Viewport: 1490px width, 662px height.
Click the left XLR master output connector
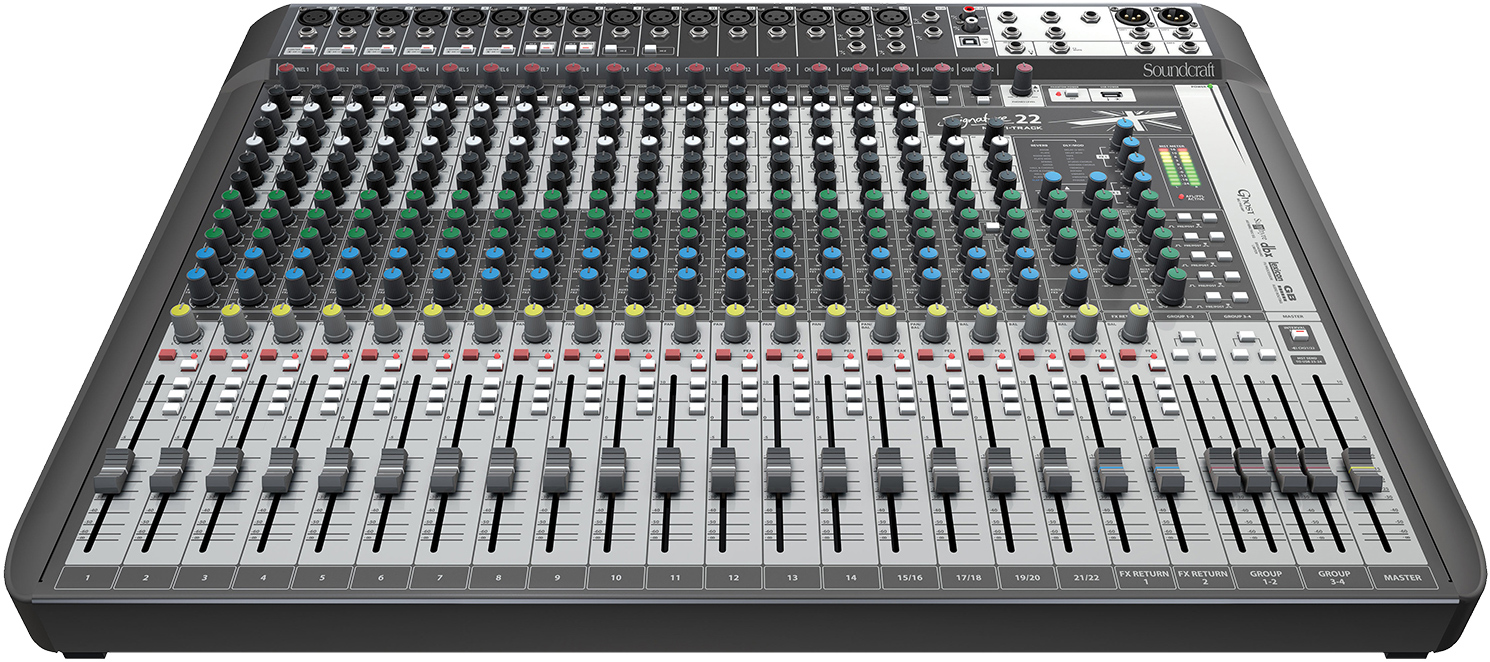tap(1131, 18)
